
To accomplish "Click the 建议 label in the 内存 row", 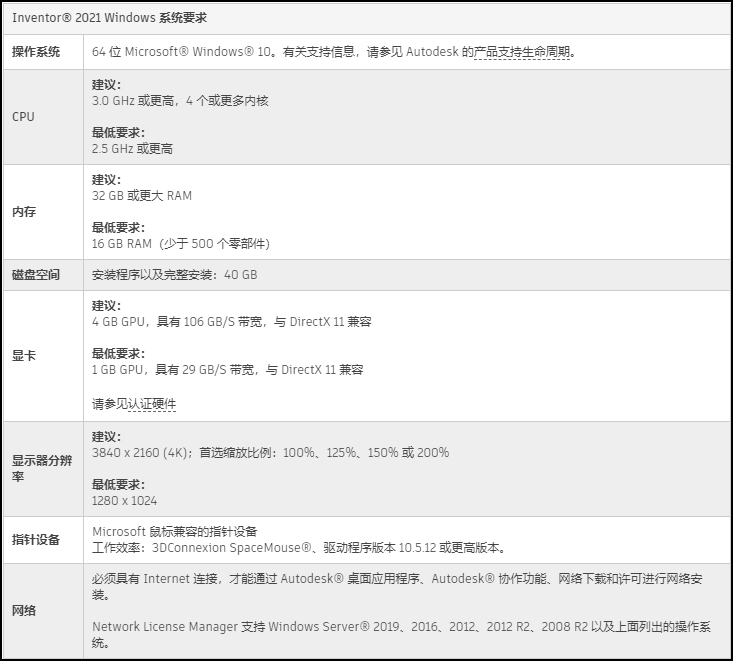I will pos(106,180).
